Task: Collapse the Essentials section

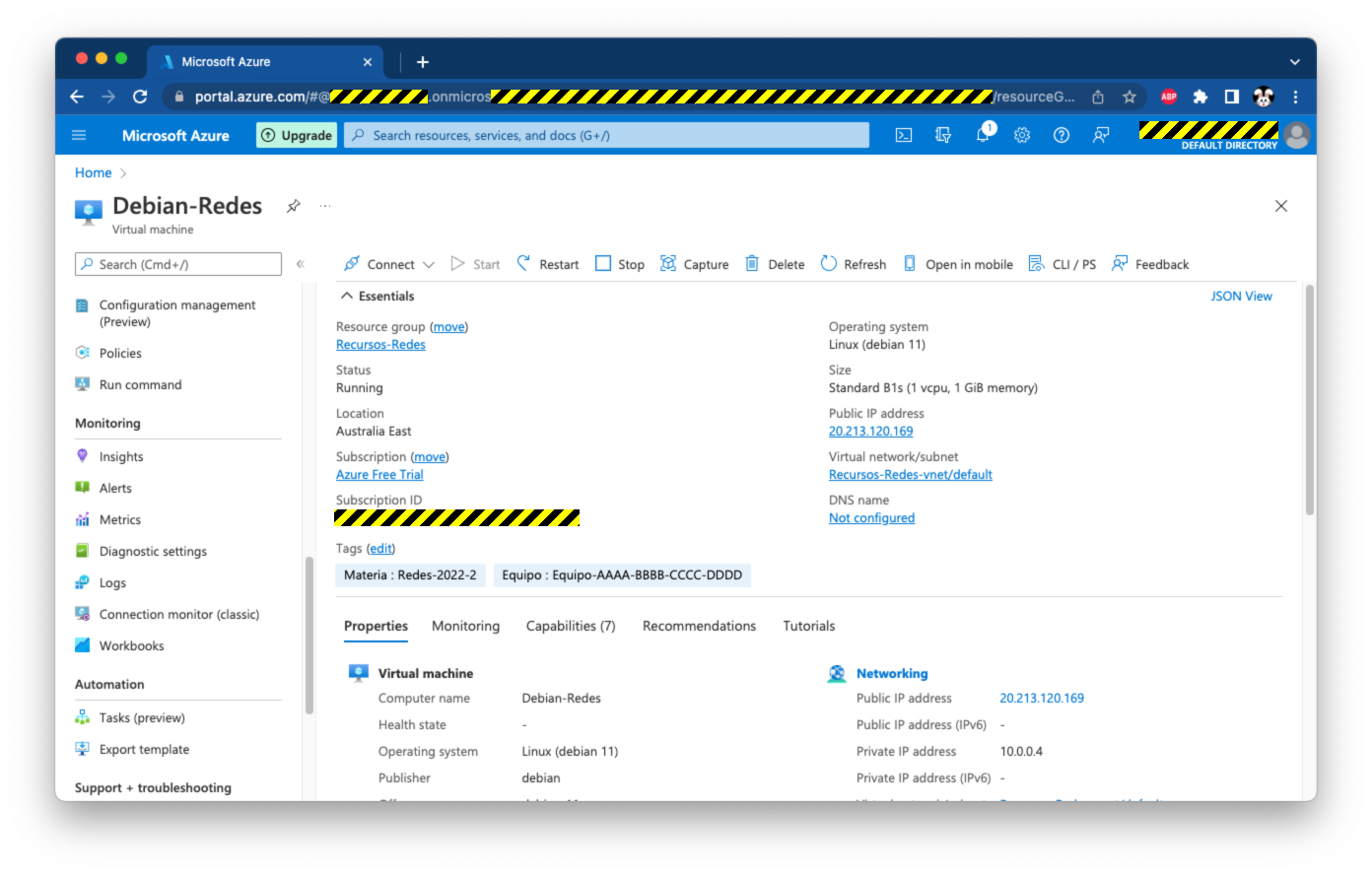Action: tap(347, 296)
